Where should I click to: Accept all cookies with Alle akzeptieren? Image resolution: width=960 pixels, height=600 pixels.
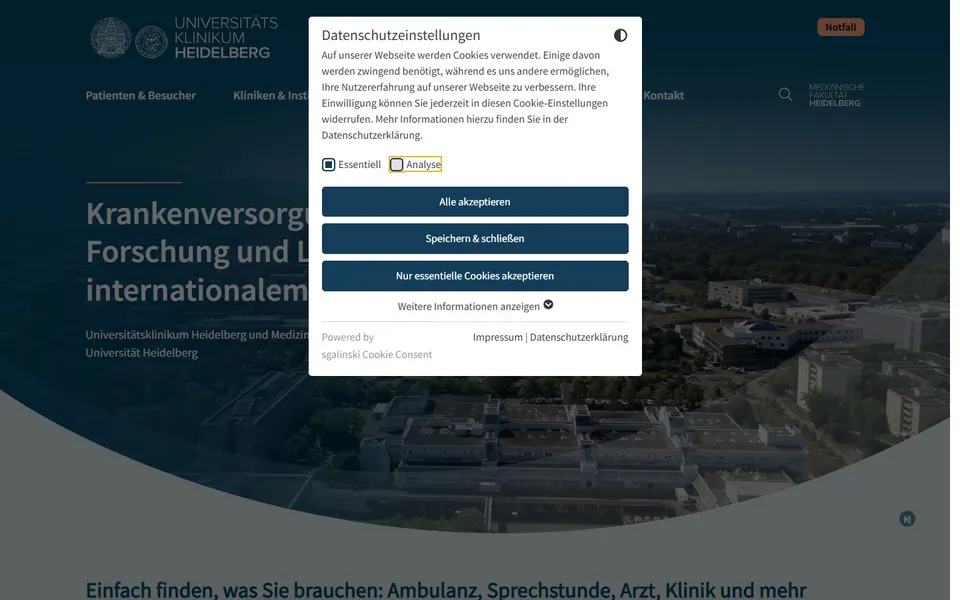475,201
